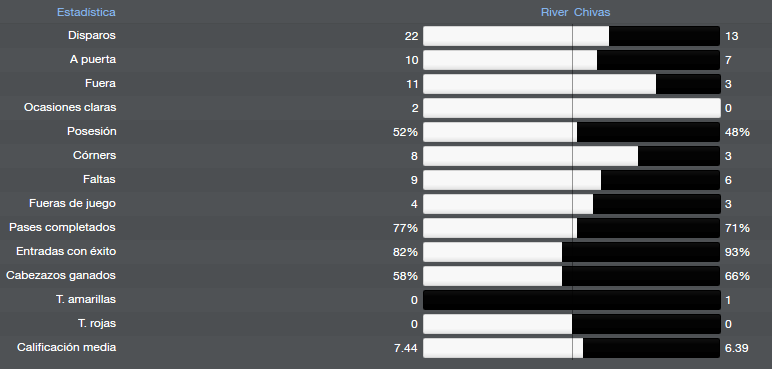The height and width of the screenshot is (369, 772).
Task: Click the T. rojas label
Action: point(97,323)
